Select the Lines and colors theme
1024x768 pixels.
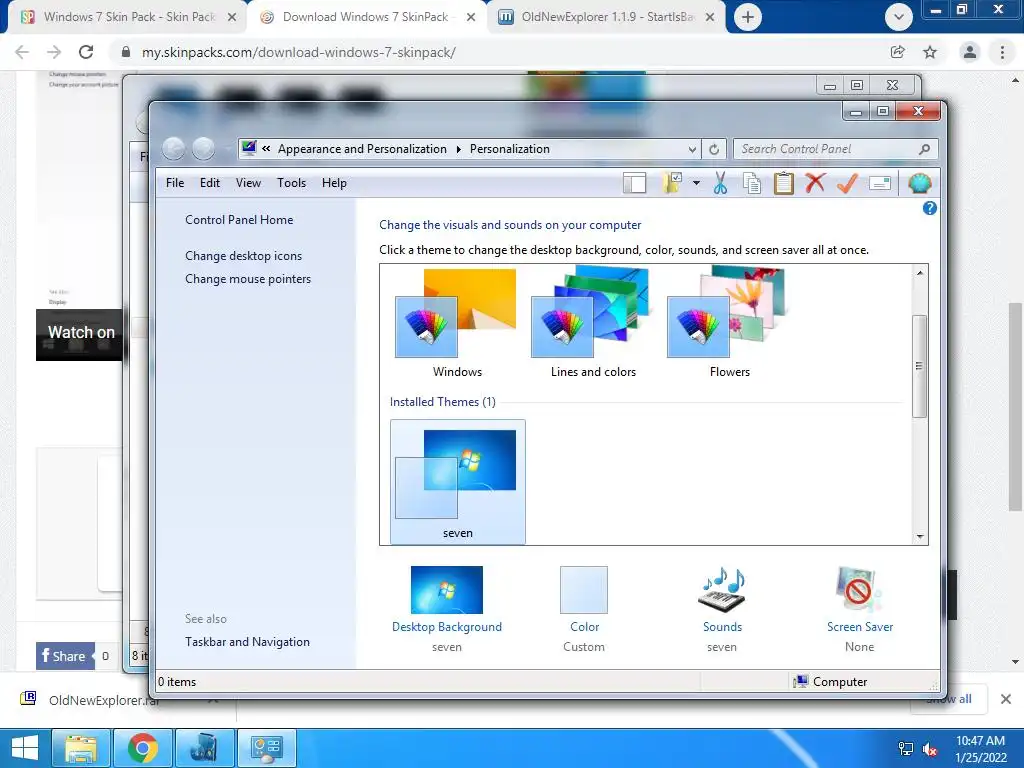[x=593, y=323]
